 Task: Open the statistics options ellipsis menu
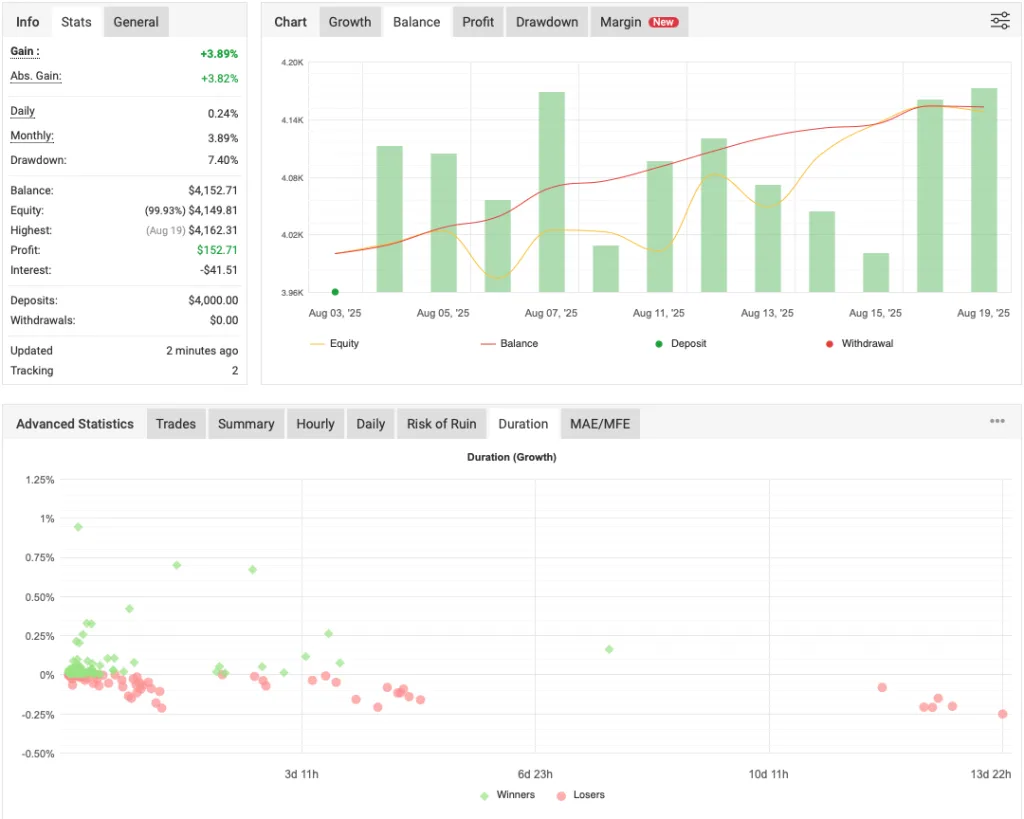coord(997,421)
